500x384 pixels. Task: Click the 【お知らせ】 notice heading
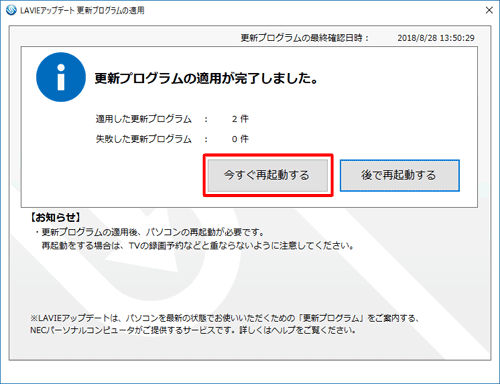(55, 218)
